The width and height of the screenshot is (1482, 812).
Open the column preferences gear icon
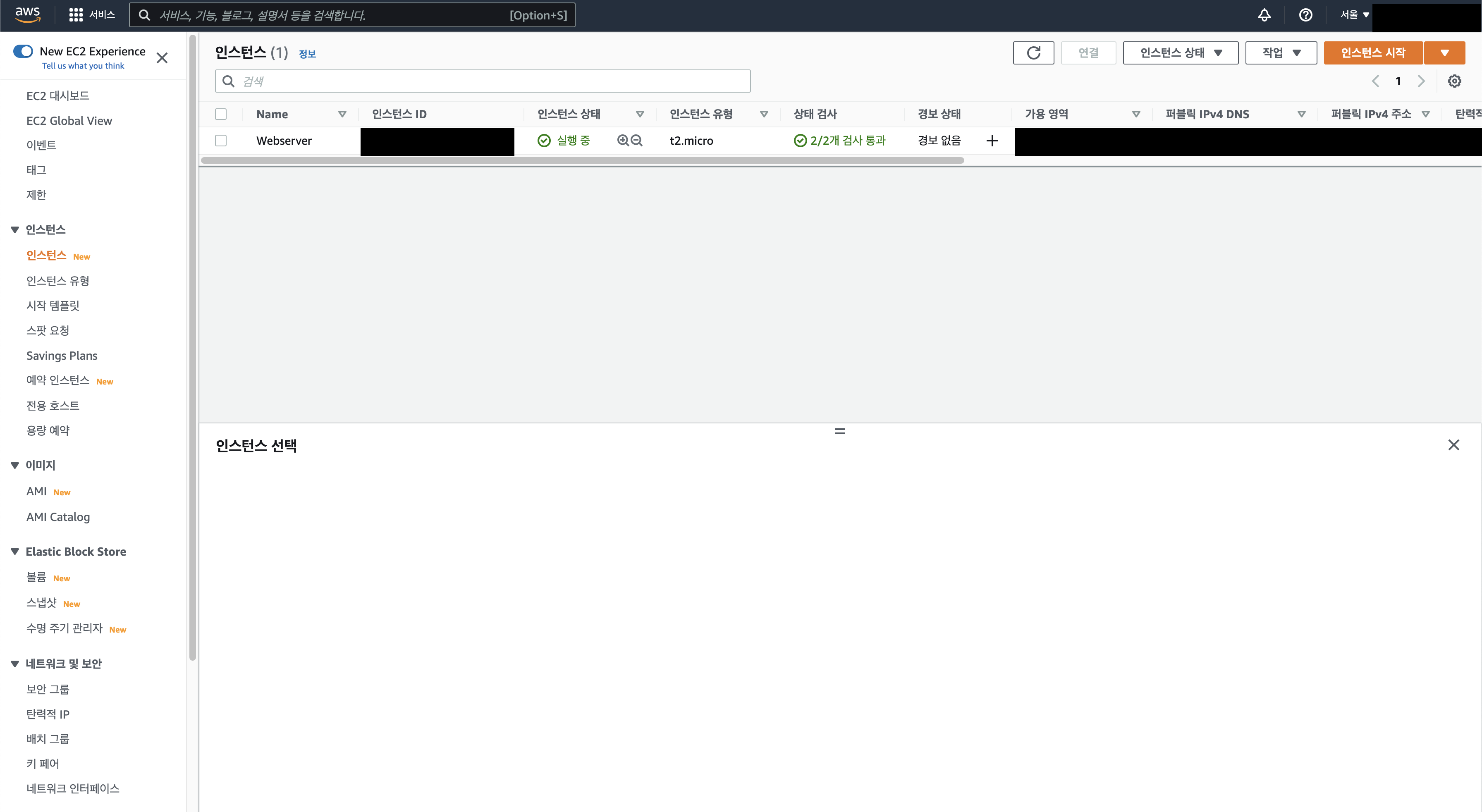[x=1454, y=81]
